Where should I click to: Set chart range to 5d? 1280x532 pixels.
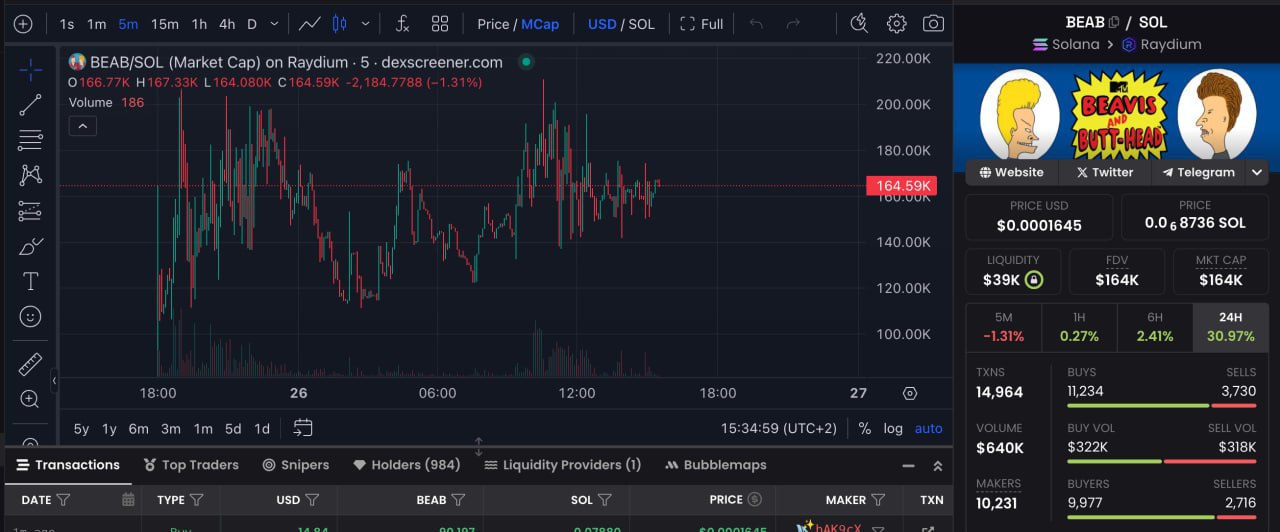(233, 428)
